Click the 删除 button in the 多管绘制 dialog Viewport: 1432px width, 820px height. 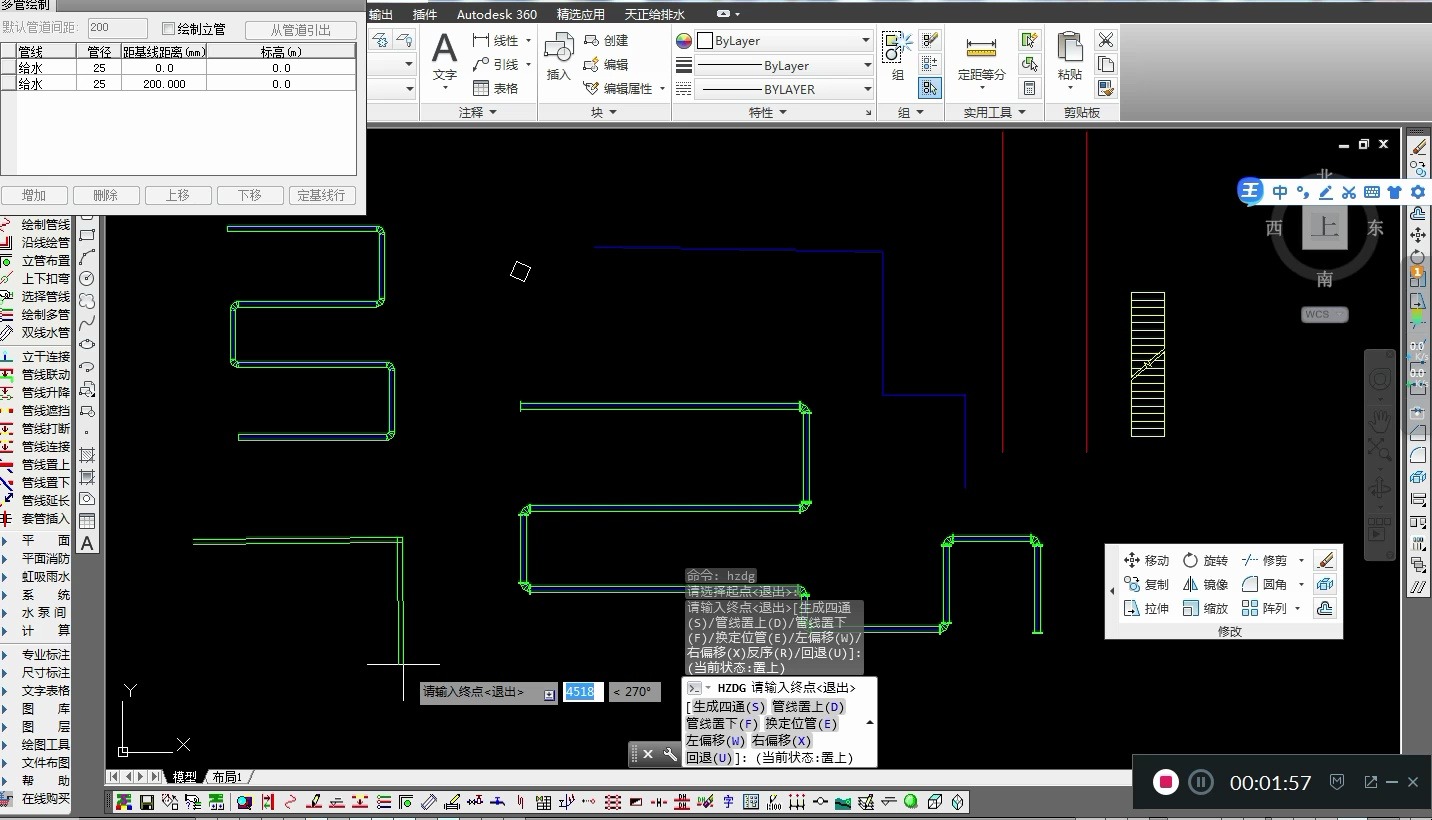pos(105,195)
